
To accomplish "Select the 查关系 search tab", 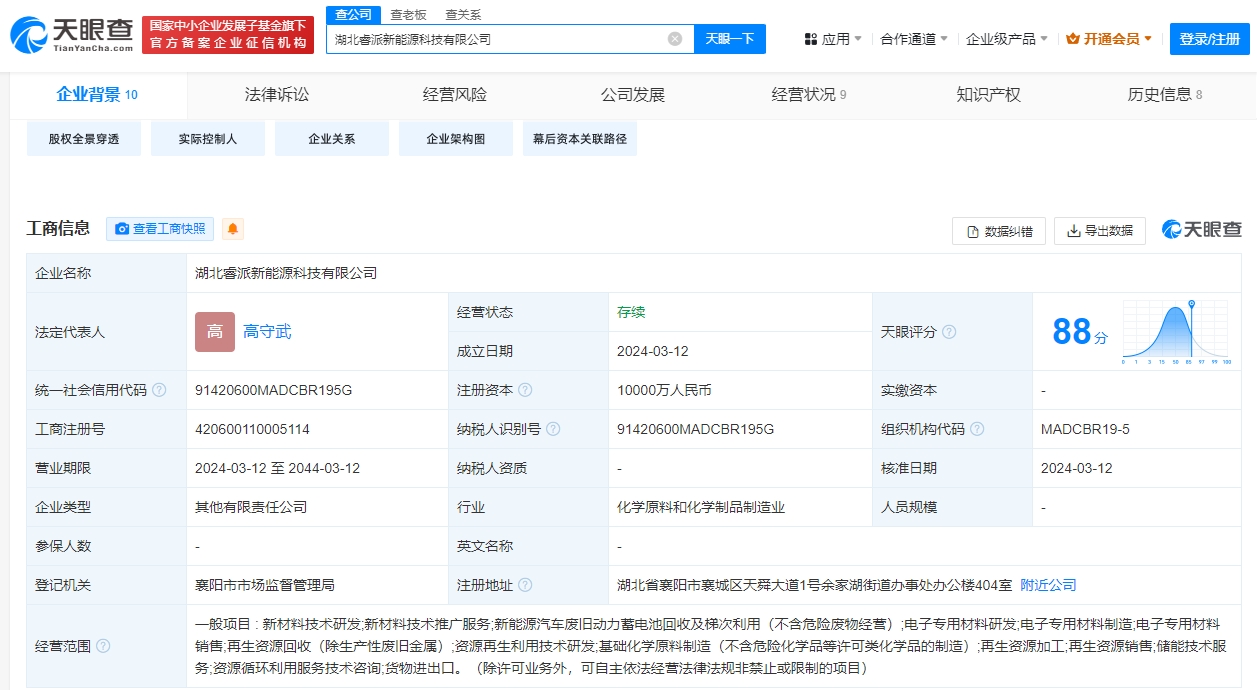I will 463,14.
